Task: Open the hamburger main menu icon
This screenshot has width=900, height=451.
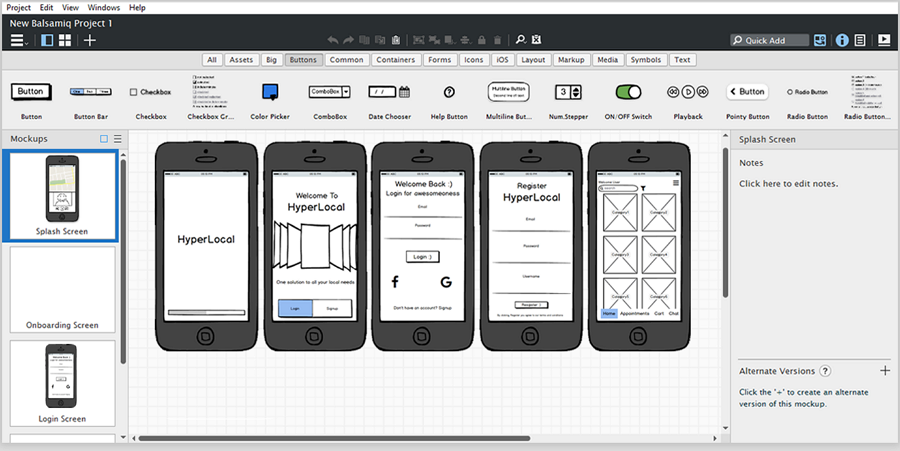Action: pos(18,40)
